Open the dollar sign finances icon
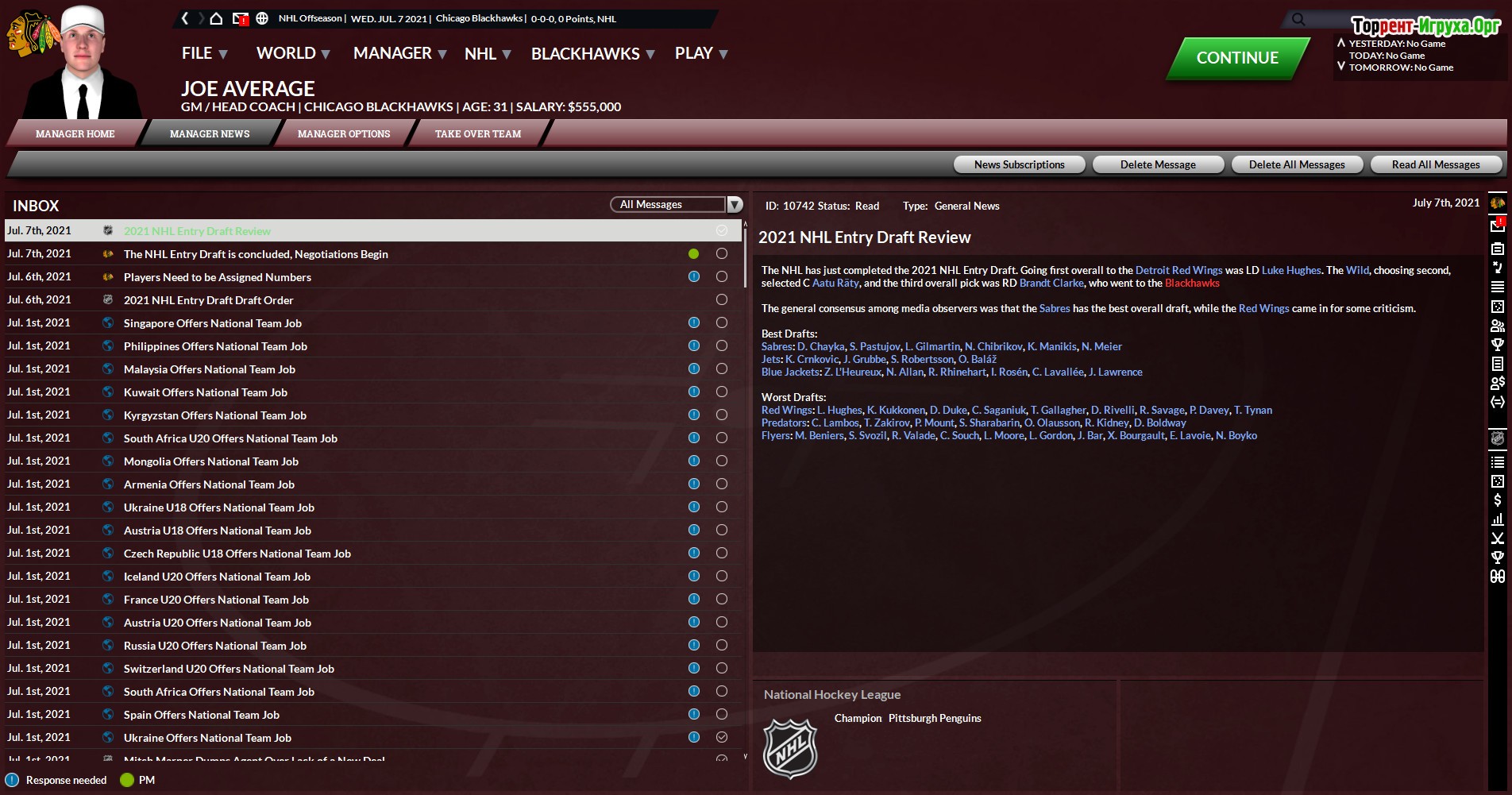 pyautogui.click(x=1498, y=500)
